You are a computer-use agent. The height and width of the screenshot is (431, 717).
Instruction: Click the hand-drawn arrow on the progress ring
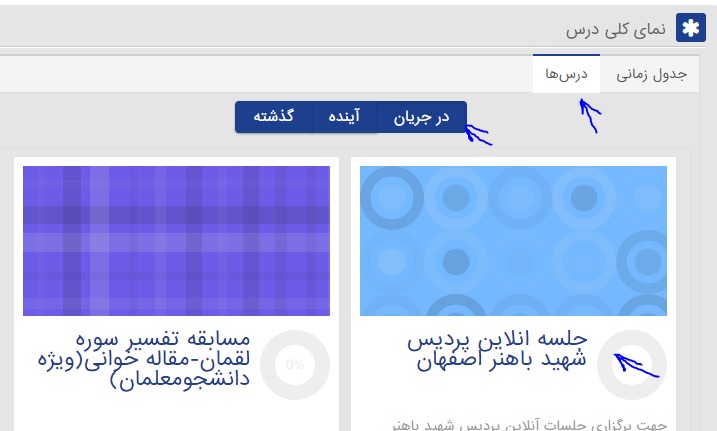[x=640, y=366]
